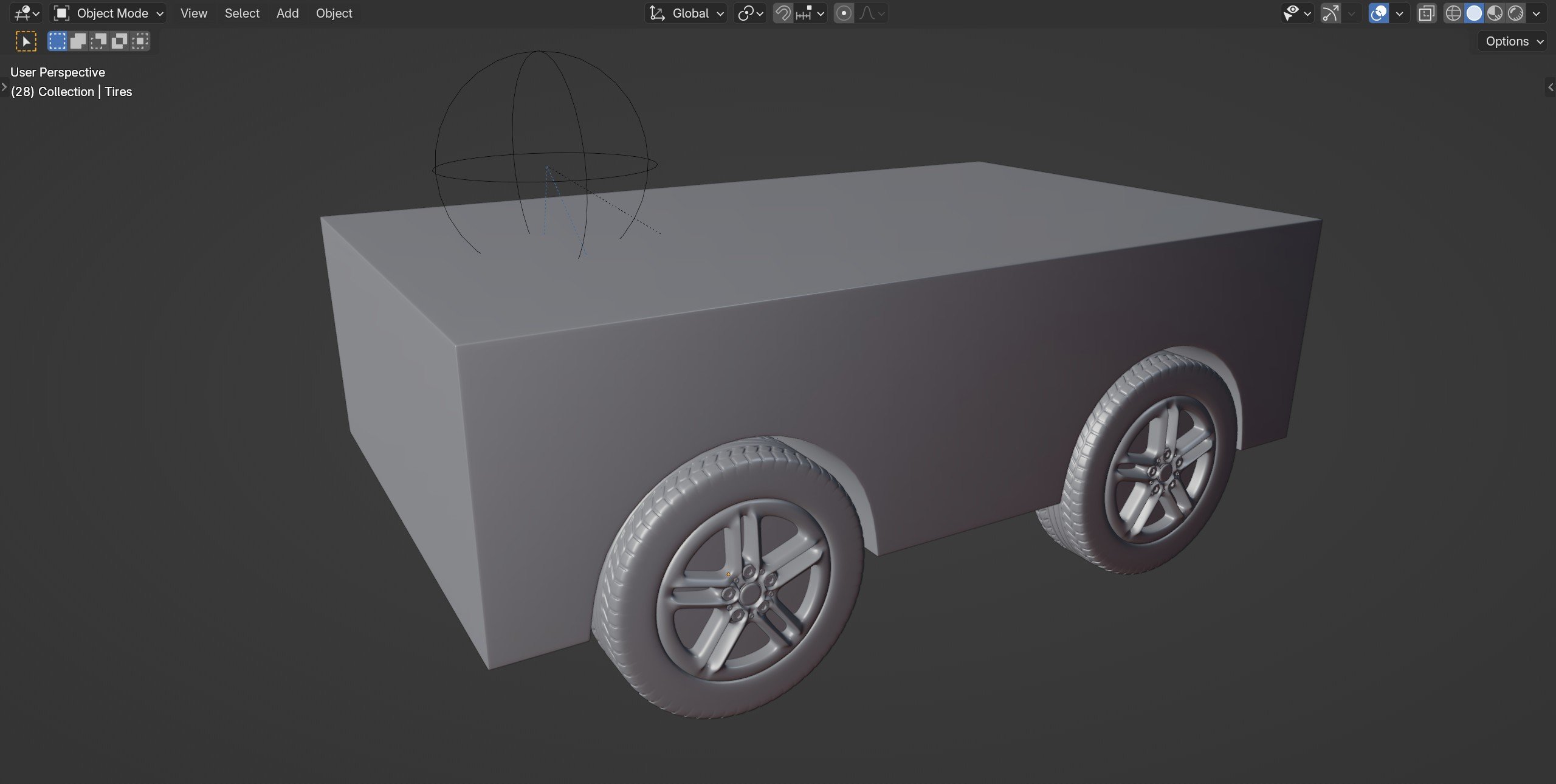Toggle snapping magnet
This screenshot has height=784, width=1556.
pyautogui.click(x=783, y=13)
